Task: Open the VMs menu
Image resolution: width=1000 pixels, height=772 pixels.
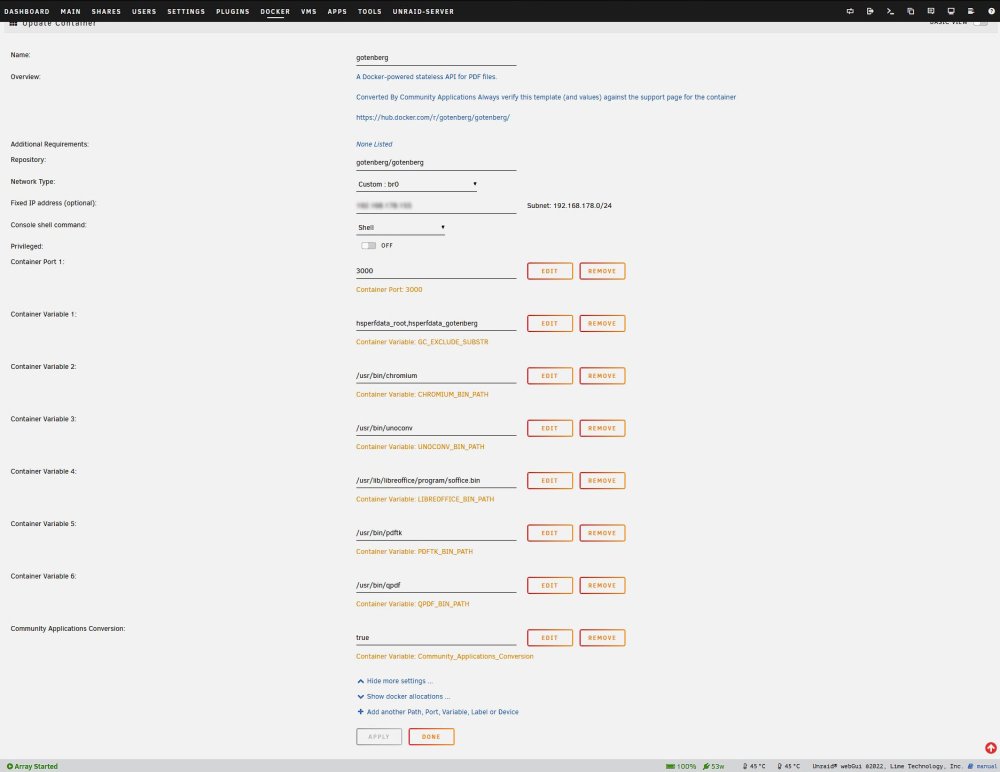Action: (309, 11)
